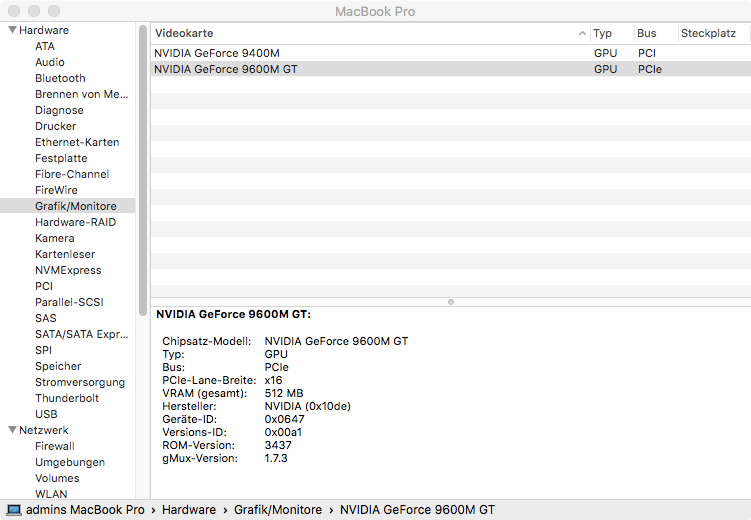The width and height of the screenshot is (751, 520).
Task: Click the split pane divider handle dot
Action: (451, 302)
